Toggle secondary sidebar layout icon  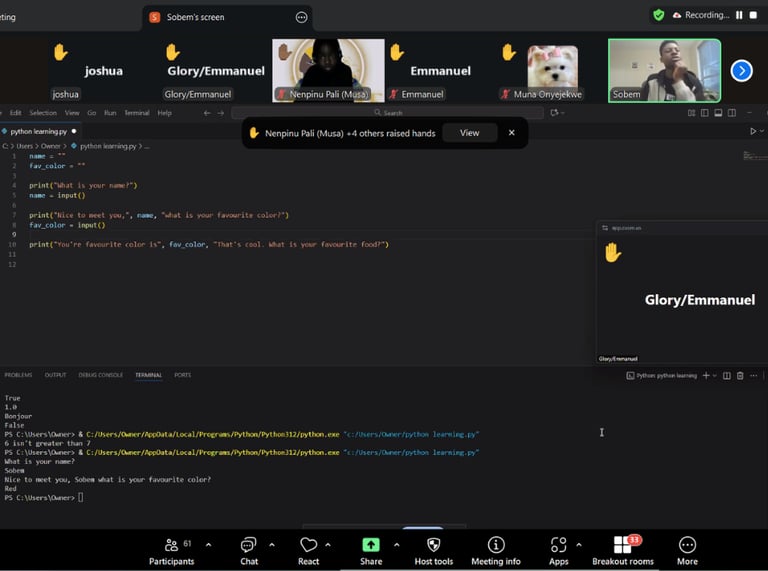(732, 113)
